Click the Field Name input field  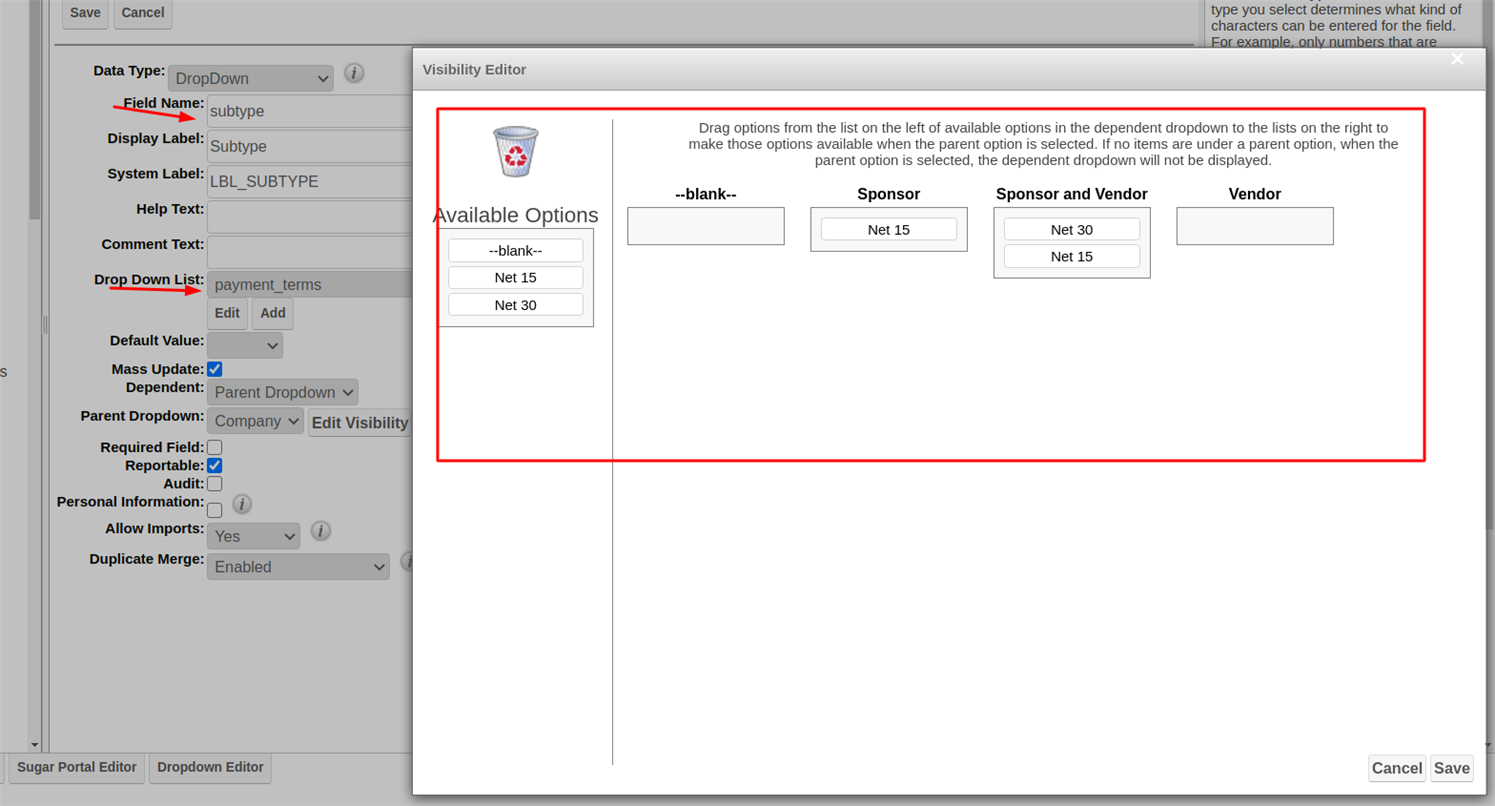(x=310, y=111)
